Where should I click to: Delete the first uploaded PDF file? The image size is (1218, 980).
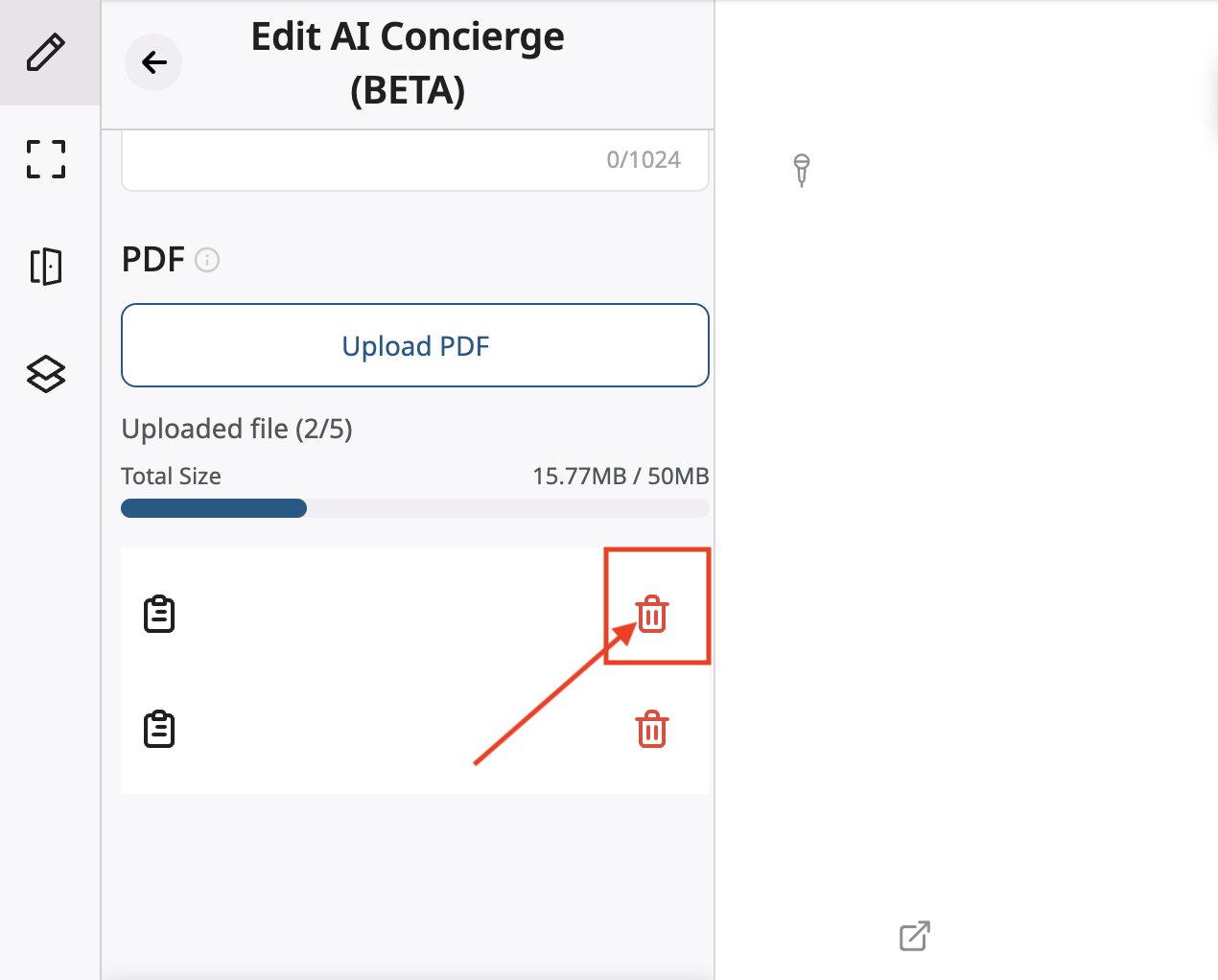pos(652,614)
